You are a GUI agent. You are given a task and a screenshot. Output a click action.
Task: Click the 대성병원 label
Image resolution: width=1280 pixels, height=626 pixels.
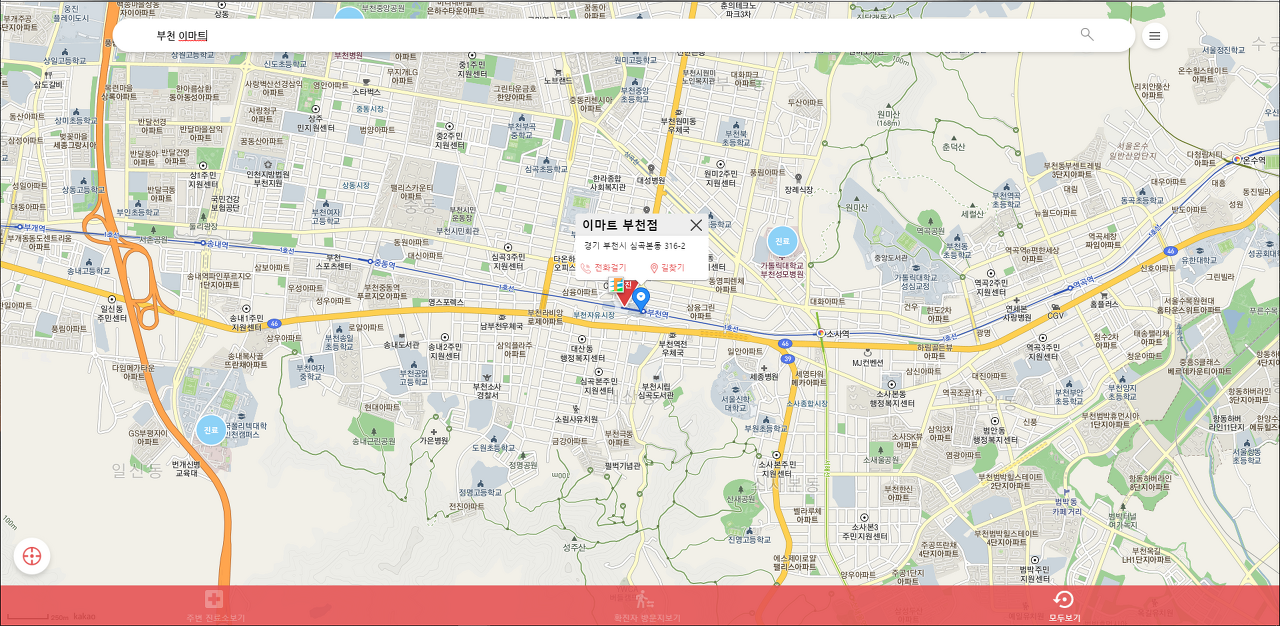[x=651, y=180]
